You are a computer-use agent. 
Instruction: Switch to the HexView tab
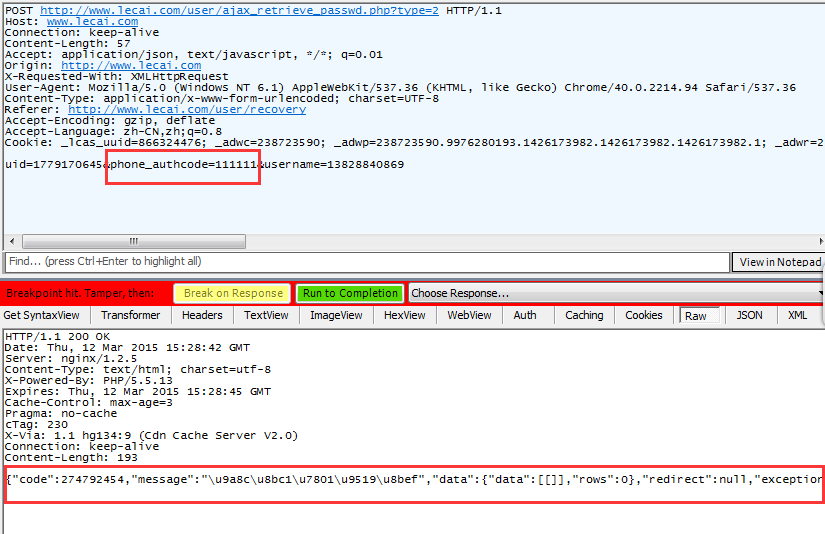pos(405,315)
